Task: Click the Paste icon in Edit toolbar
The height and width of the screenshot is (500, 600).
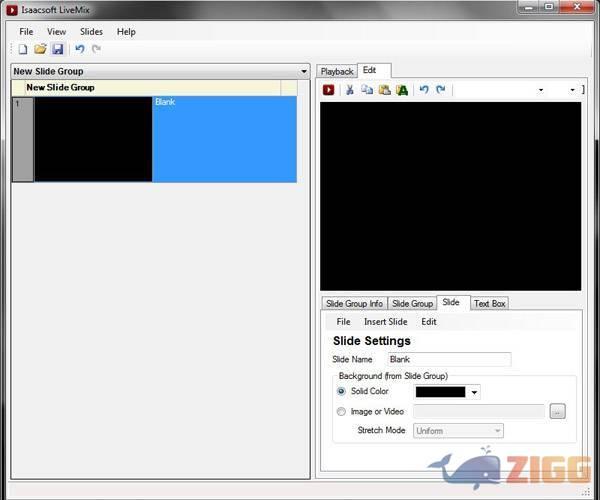Action: coord(384,90)
